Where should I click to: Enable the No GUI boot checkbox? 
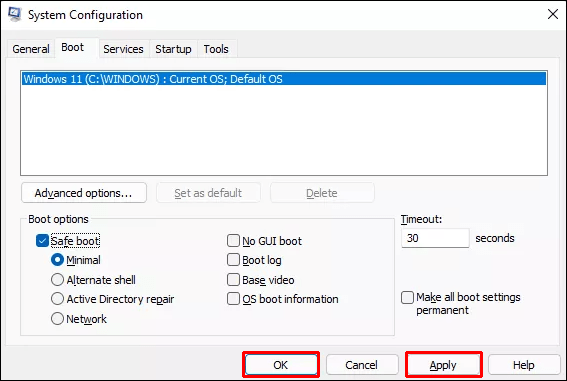coord(233,241)
